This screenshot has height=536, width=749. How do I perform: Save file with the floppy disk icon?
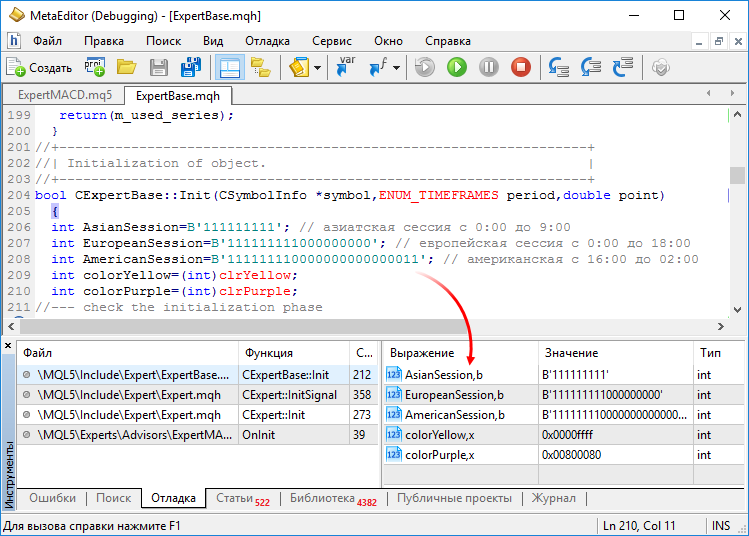point(159,67)
